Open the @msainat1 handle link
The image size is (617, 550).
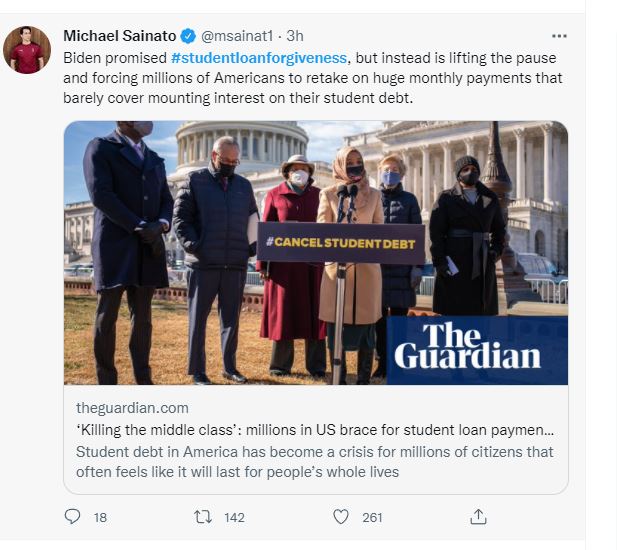237,36
